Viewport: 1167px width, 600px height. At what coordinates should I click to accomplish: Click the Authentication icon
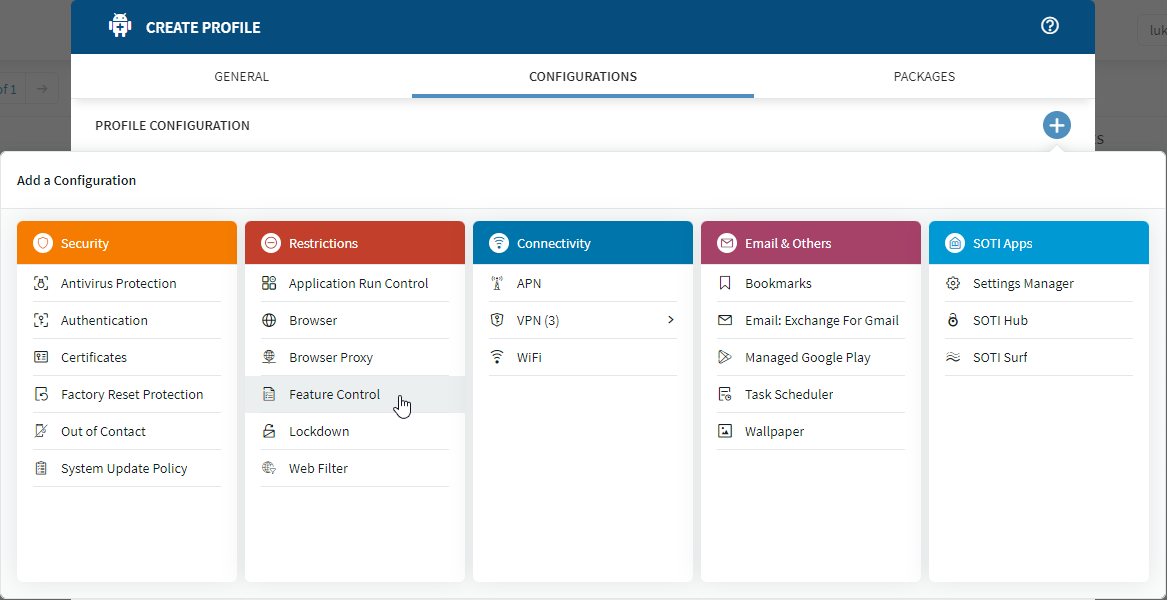click(x=41, y=321)
